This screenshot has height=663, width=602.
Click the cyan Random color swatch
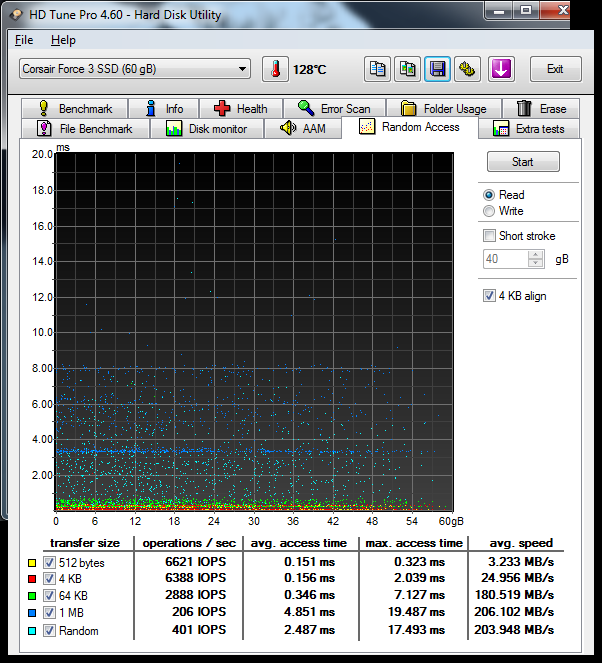coord(32,630)
